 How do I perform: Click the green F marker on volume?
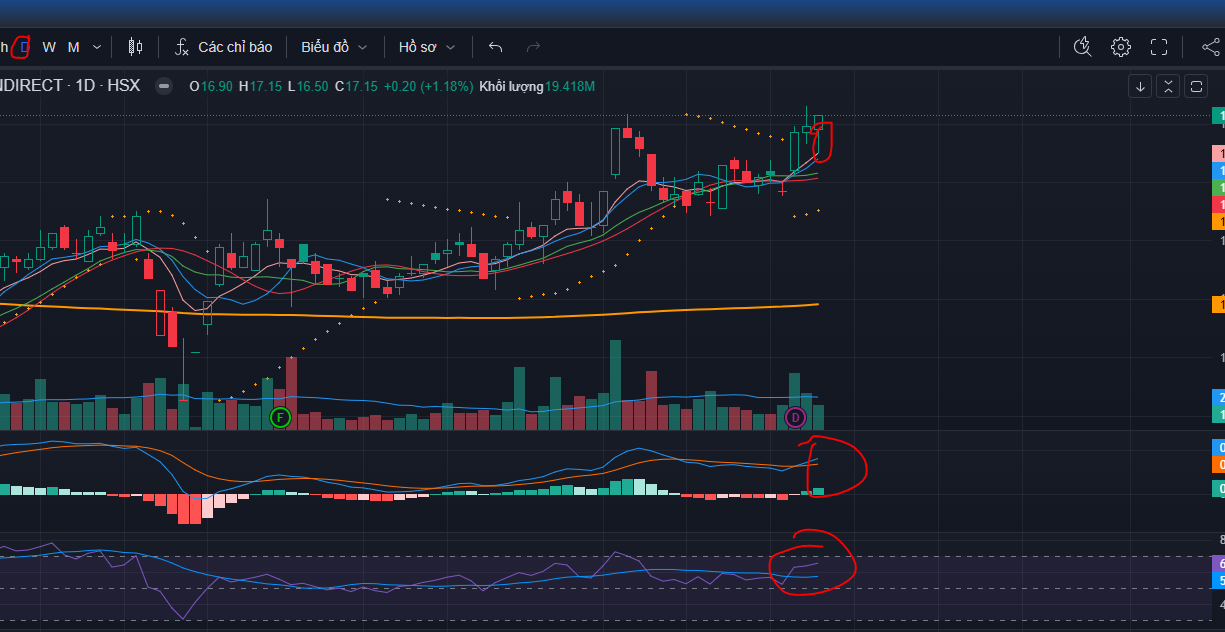280,417
